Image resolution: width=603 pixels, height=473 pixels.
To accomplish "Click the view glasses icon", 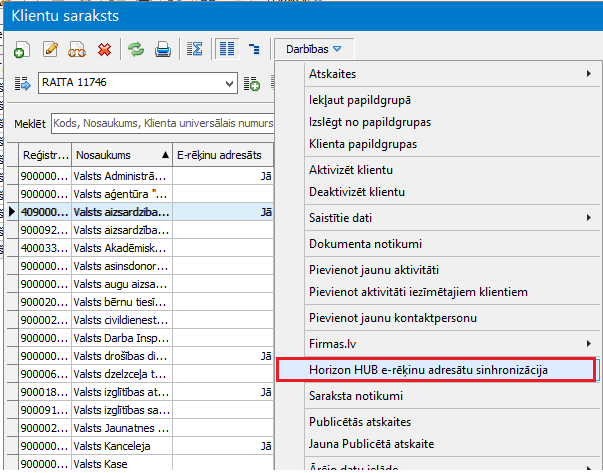I will coord(77,49).
